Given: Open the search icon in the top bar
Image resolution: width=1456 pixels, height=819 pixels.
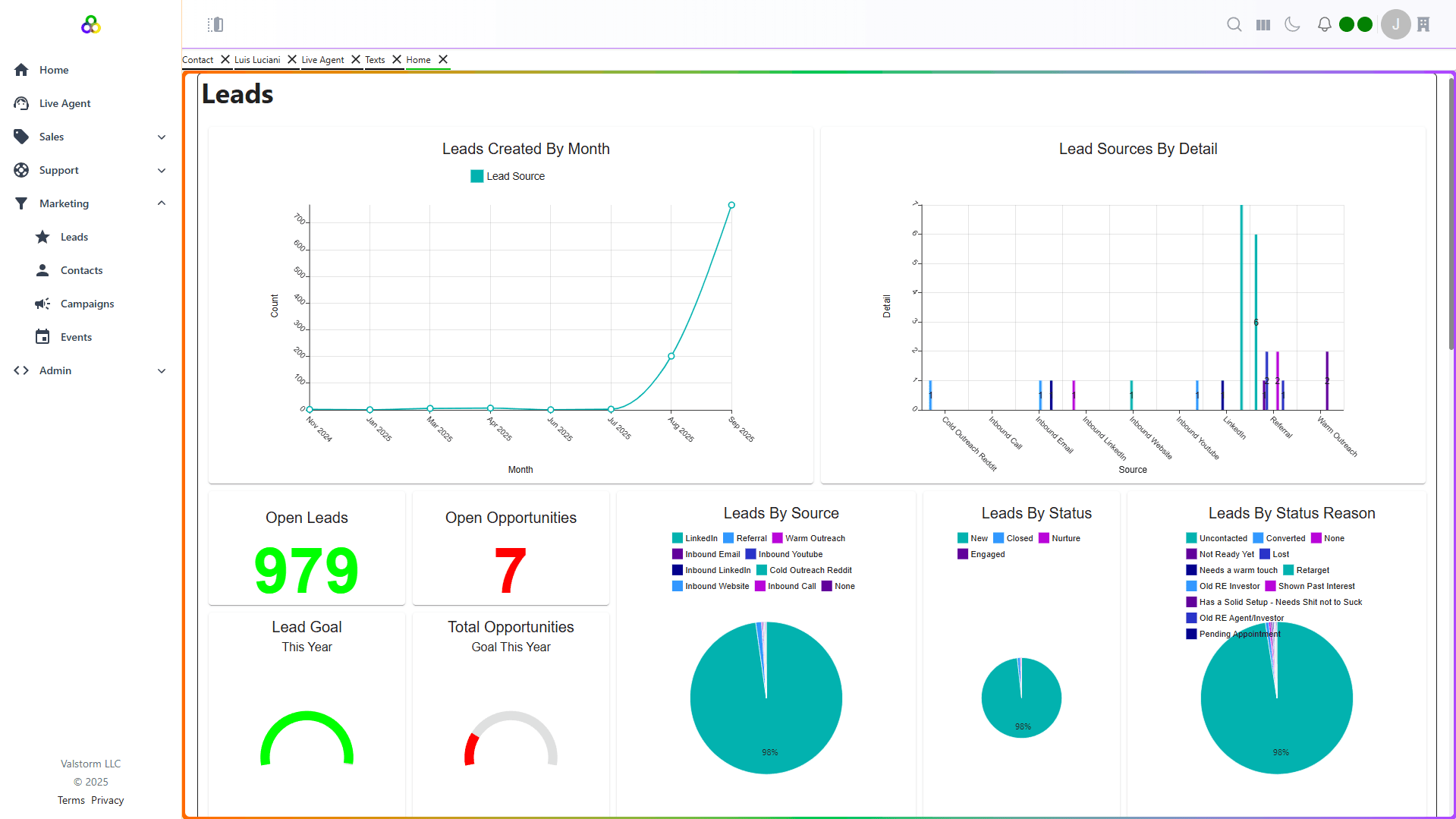Looking at the screenshot, I should coord(1234,24).
